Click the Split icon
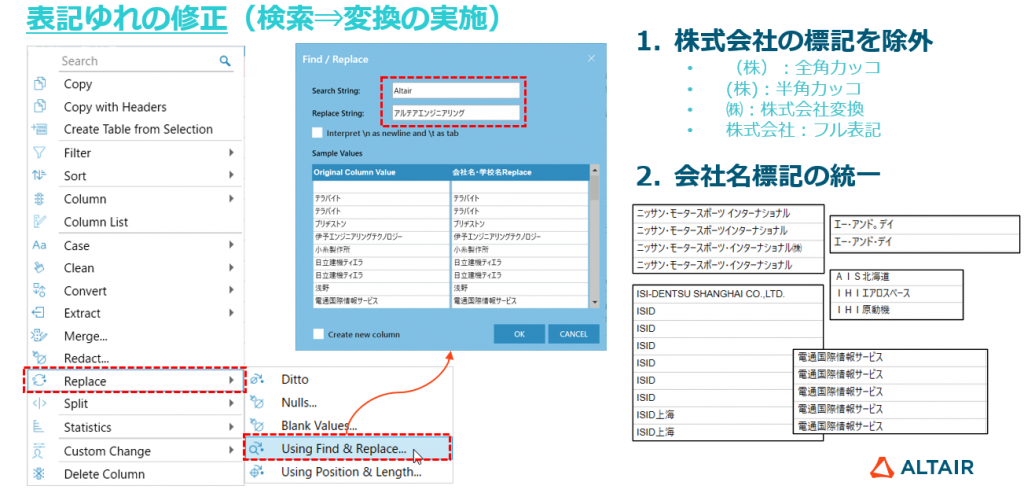 pos(39,404)
